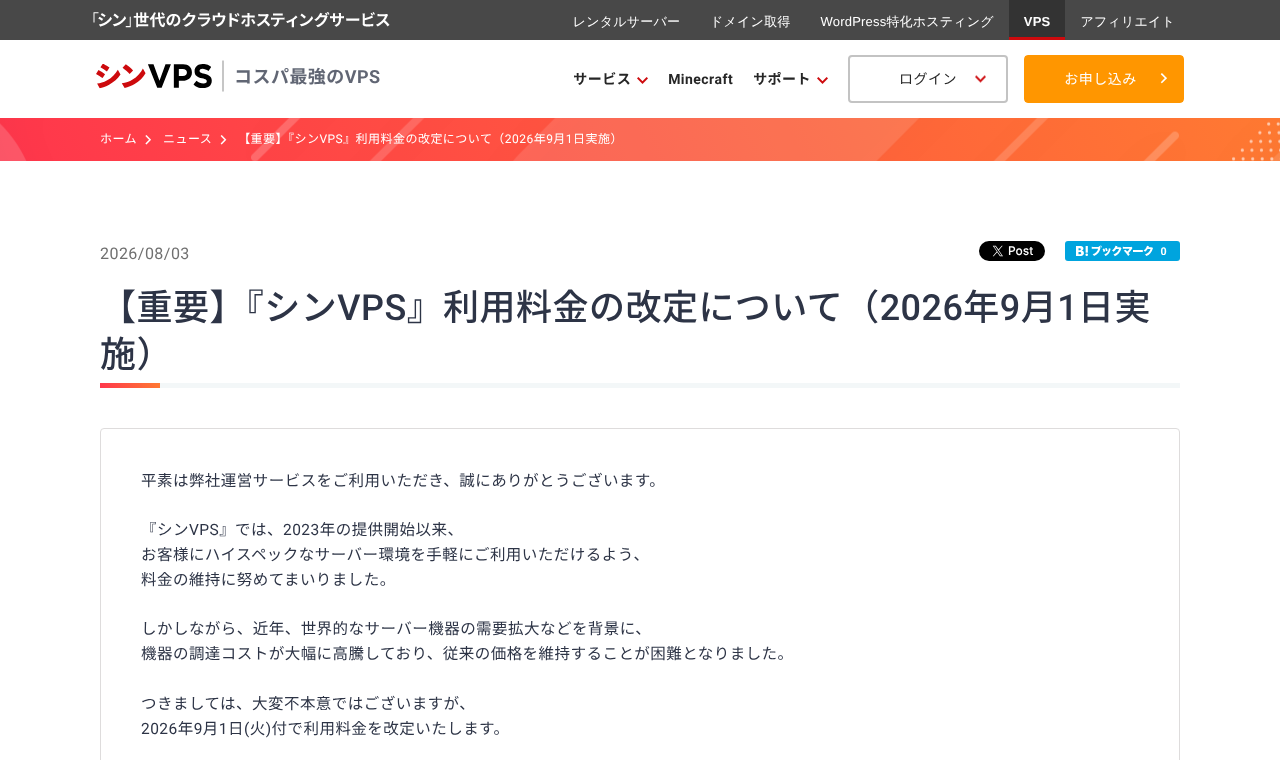Click the コスパ最強のVPS tagline

point(307,76)
